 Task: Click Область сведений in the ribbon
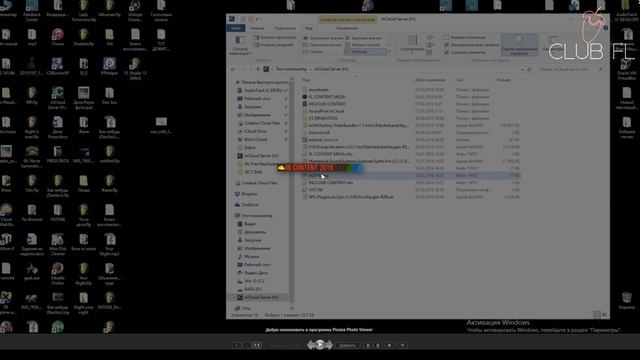273,44
